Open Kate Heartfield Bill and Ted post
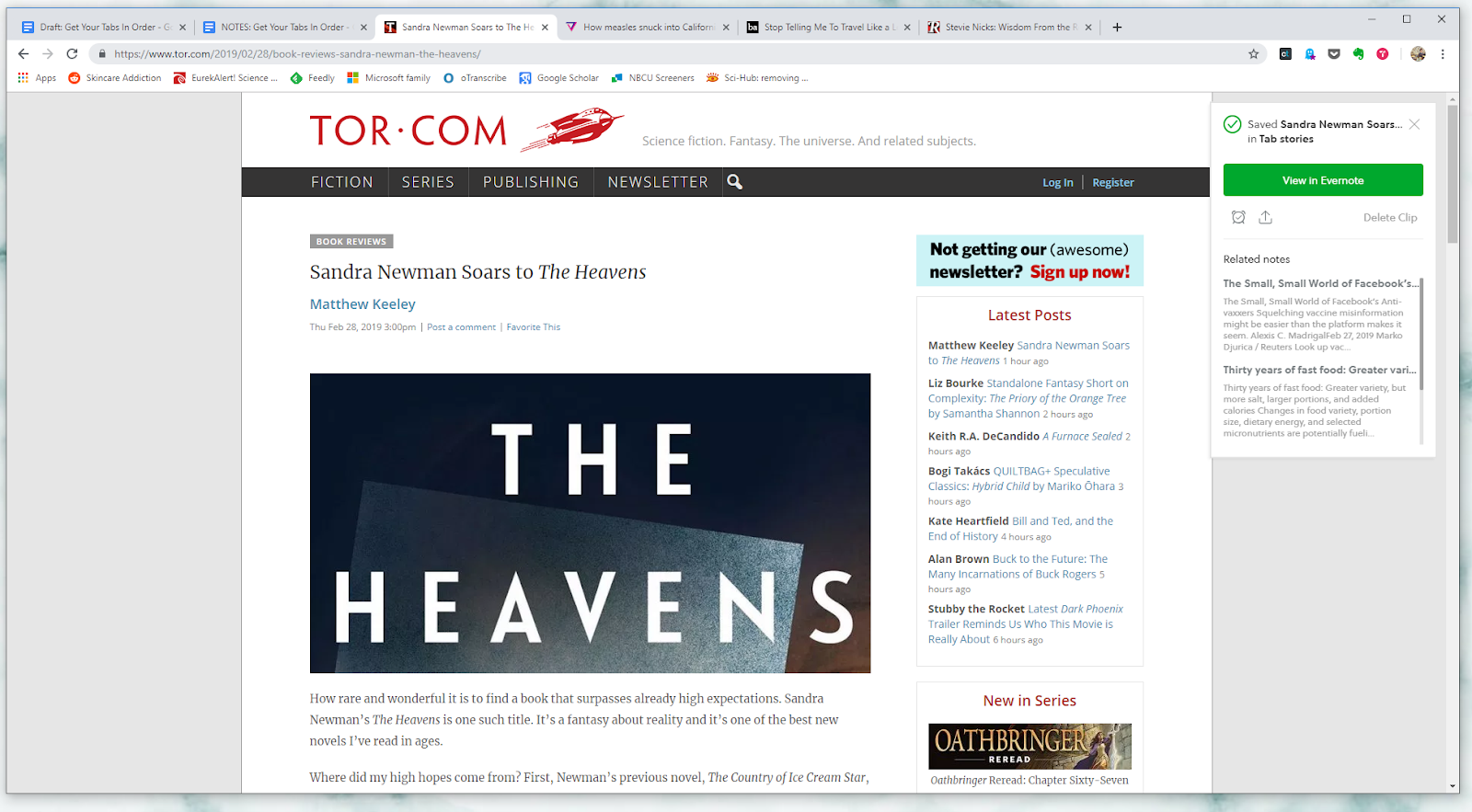 point(1020,529)
